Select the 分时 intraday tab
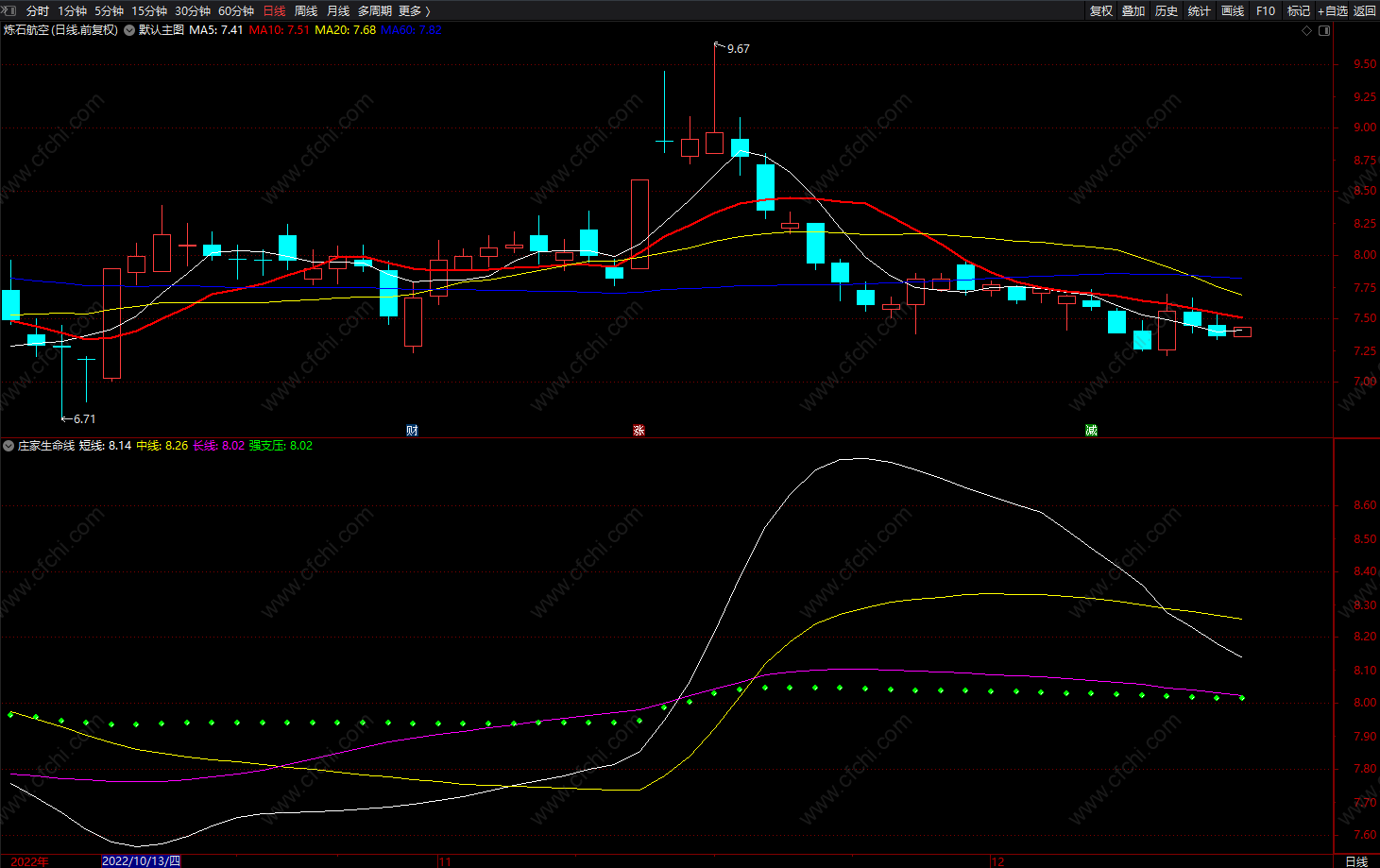 tap(38, 10)
